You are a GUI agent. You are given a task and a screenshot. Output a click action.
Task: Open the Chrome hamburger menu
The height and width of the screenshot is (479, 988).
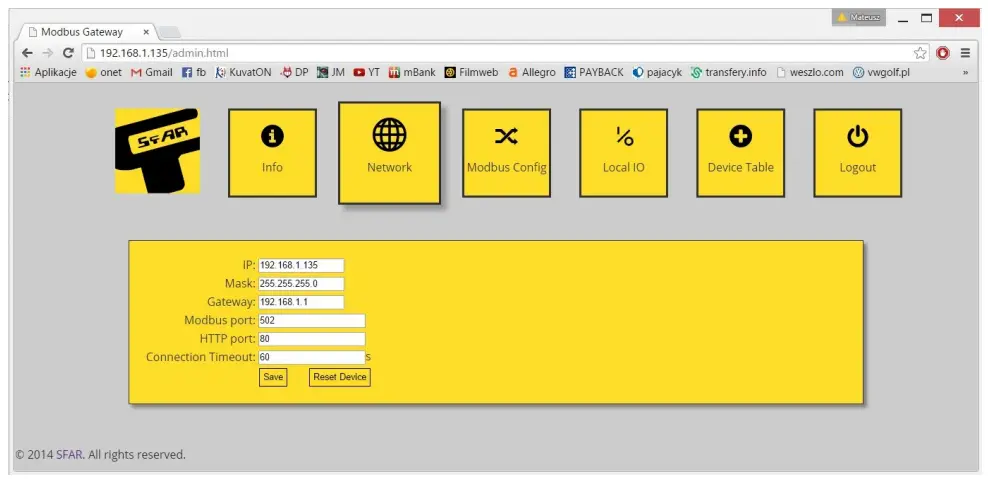pyautogui.click(x=965, y=53)
